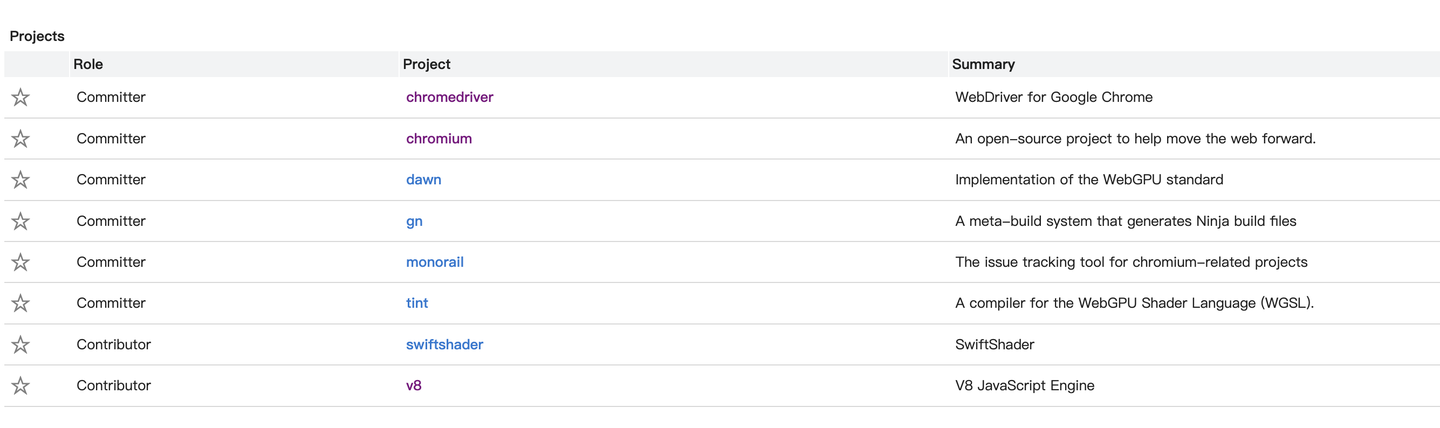Go to the dawn project

tap(423, 179)
